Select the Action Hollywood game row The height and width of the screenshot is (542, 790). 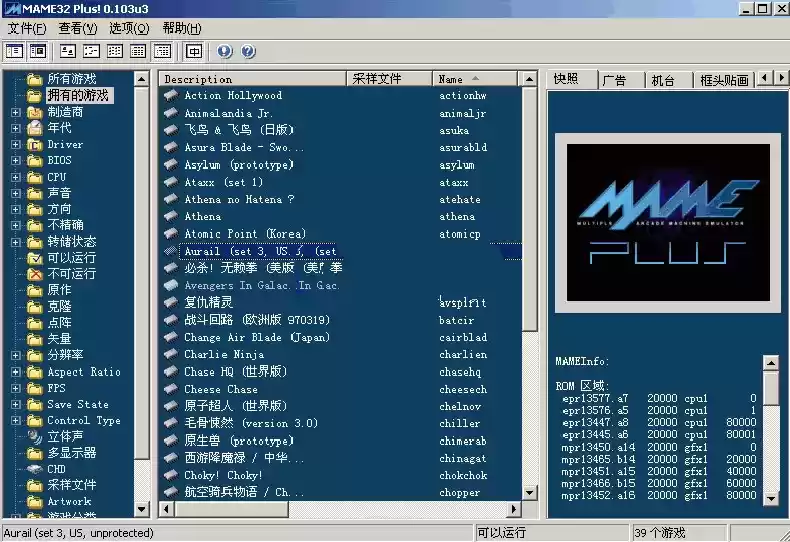click(x=341, y=95)
